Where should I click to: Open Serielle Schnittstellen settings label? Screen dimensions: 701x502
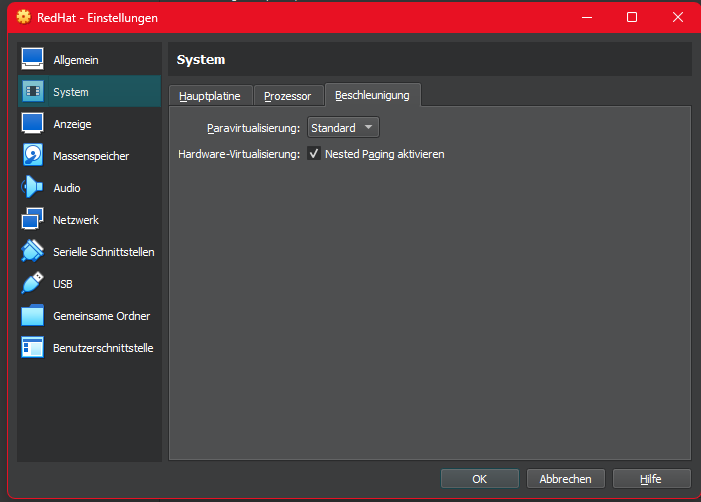click(103, 252)
